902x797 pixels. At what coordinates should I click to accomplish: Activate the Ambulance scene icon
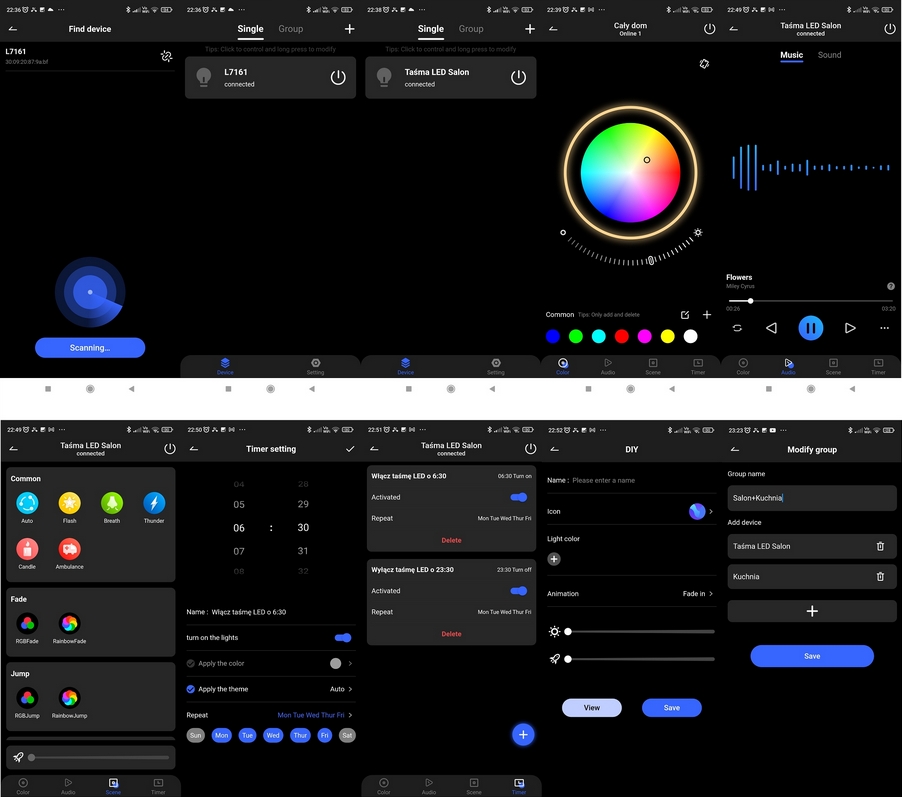coord(69,549)
